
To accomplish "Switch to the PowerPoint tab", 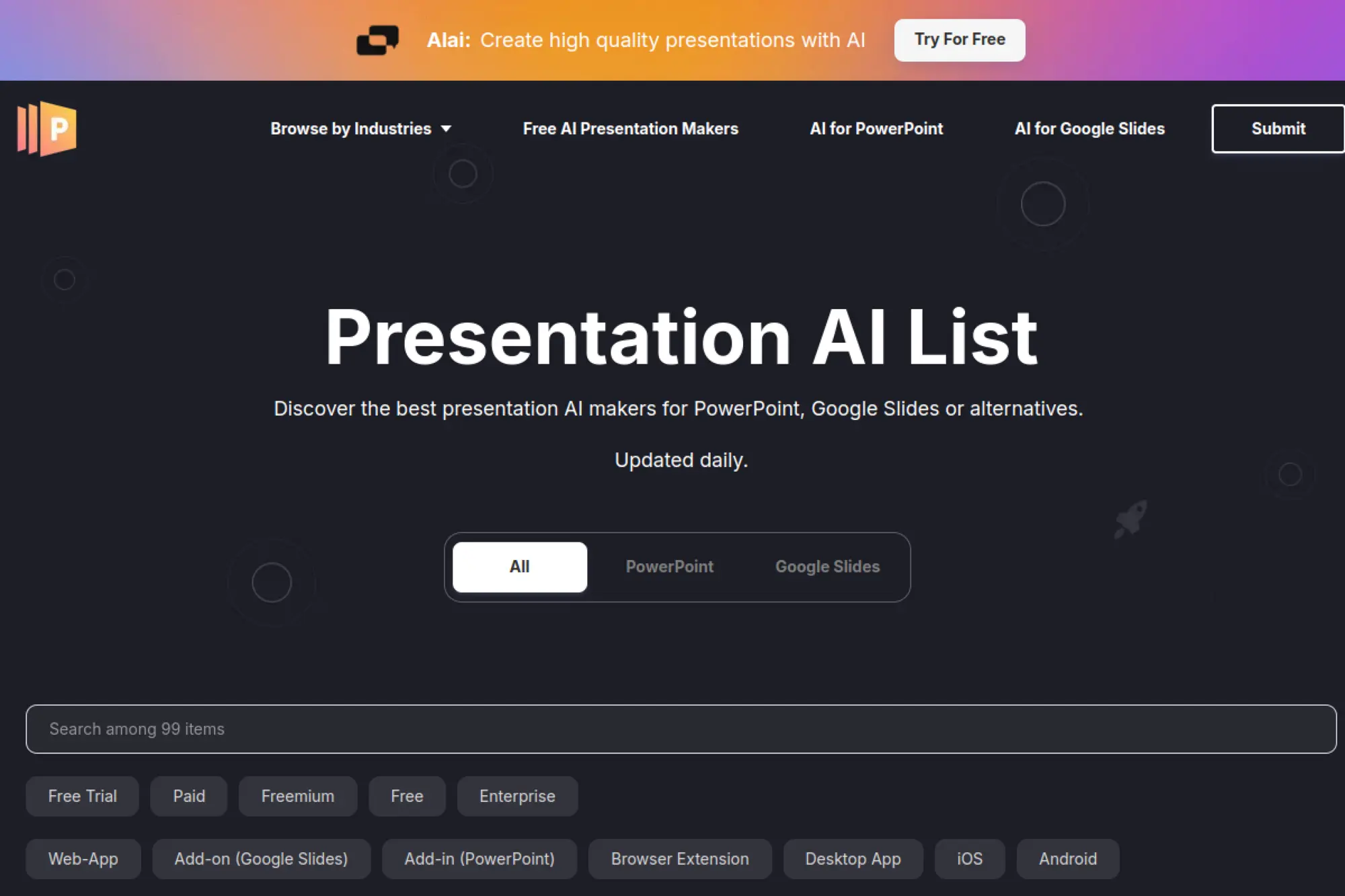I will 669,567.
